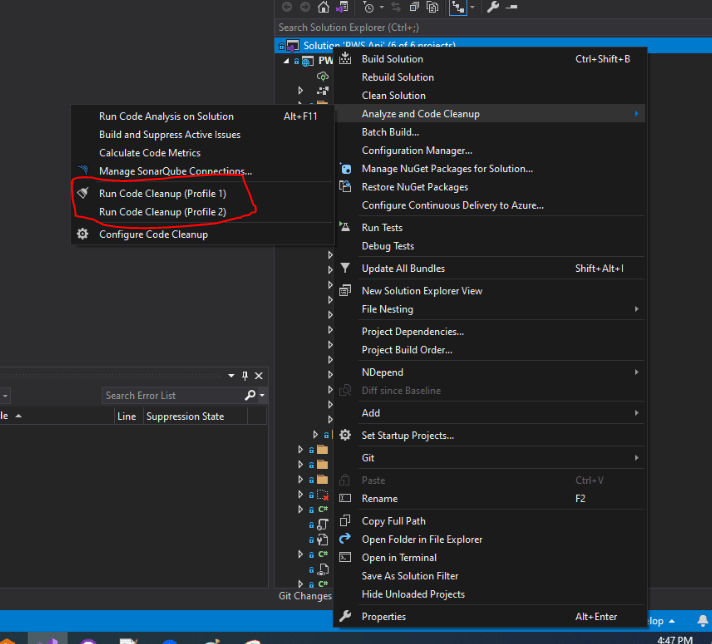Click the broom icon for Code Cleanup Profile 1

point(83,193)
